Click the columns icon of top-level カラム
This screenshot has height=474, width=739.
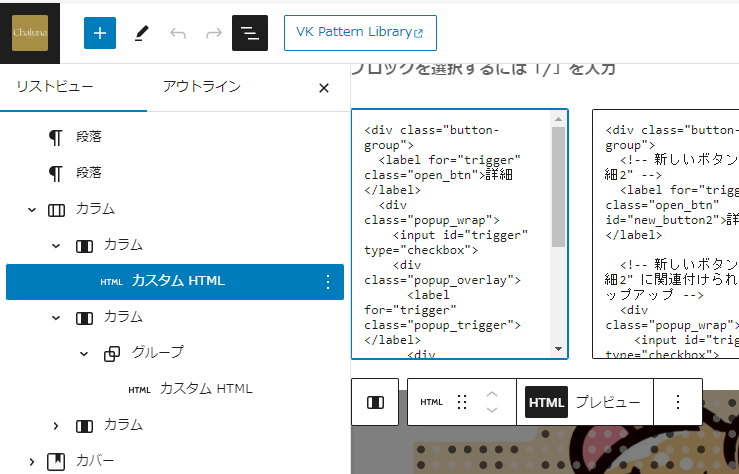pyautogui.click(x=57, y=210)
